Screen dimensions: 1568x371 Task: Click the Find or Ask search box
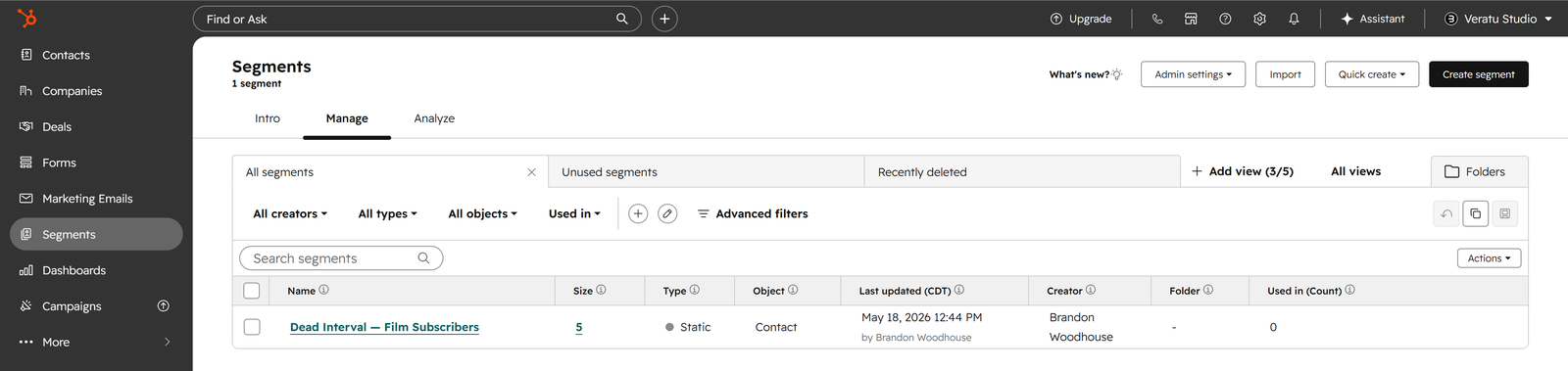tap(417, 19)
